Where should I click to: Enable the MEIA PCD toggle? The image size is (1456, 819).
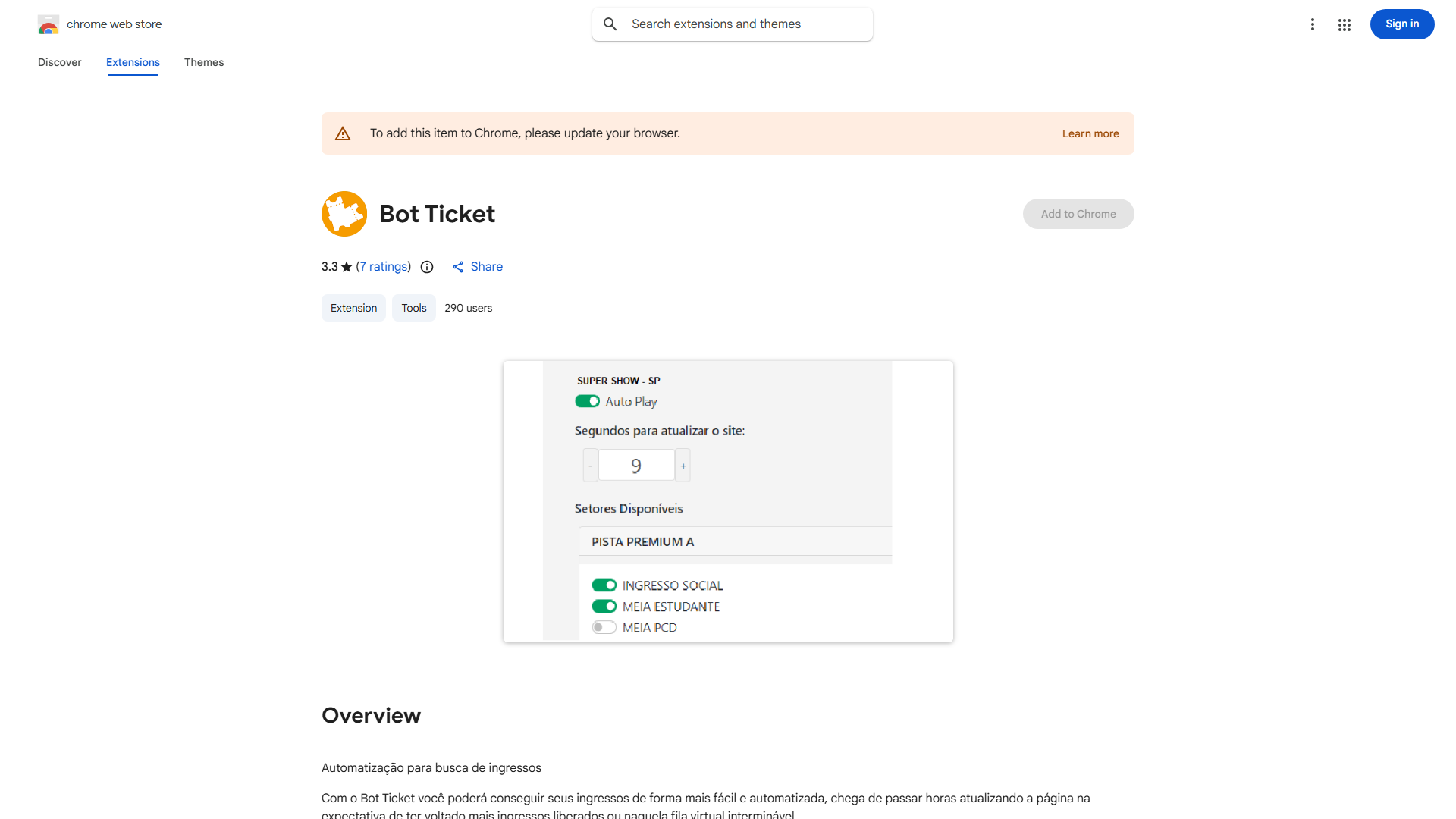[604, 627]
